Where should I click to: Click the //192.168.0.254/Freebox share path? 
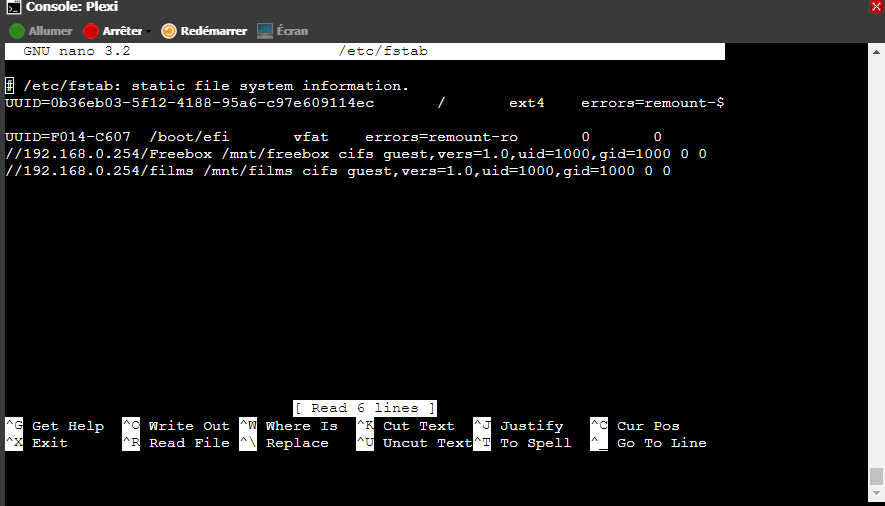tap(108, 154)
